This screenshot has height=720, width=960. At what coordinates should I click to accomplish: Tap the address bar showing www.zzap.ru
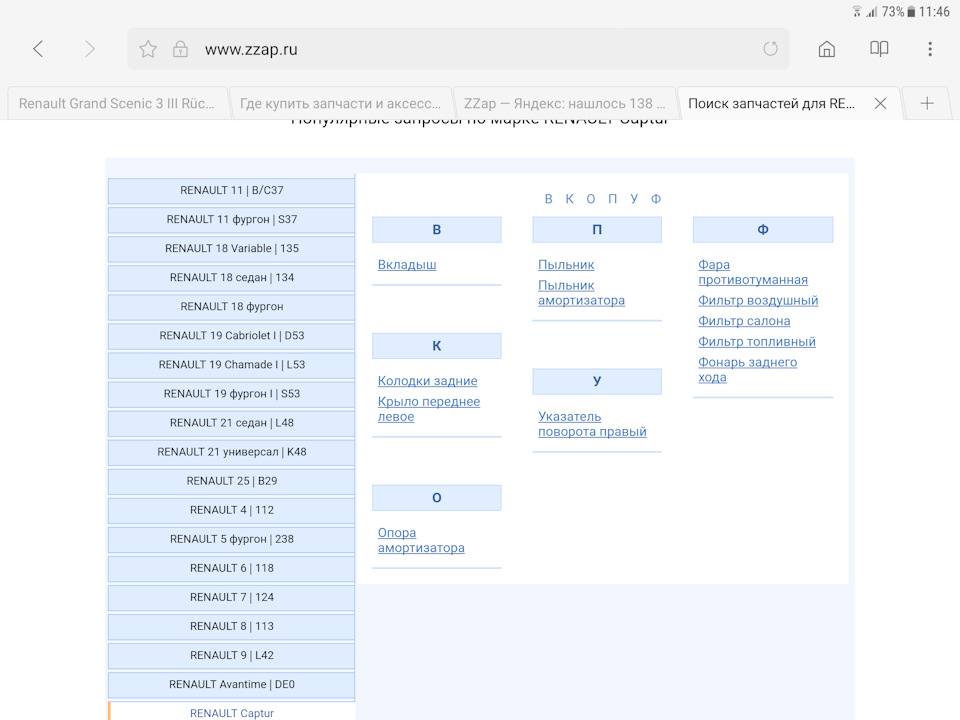coord(458,49)
